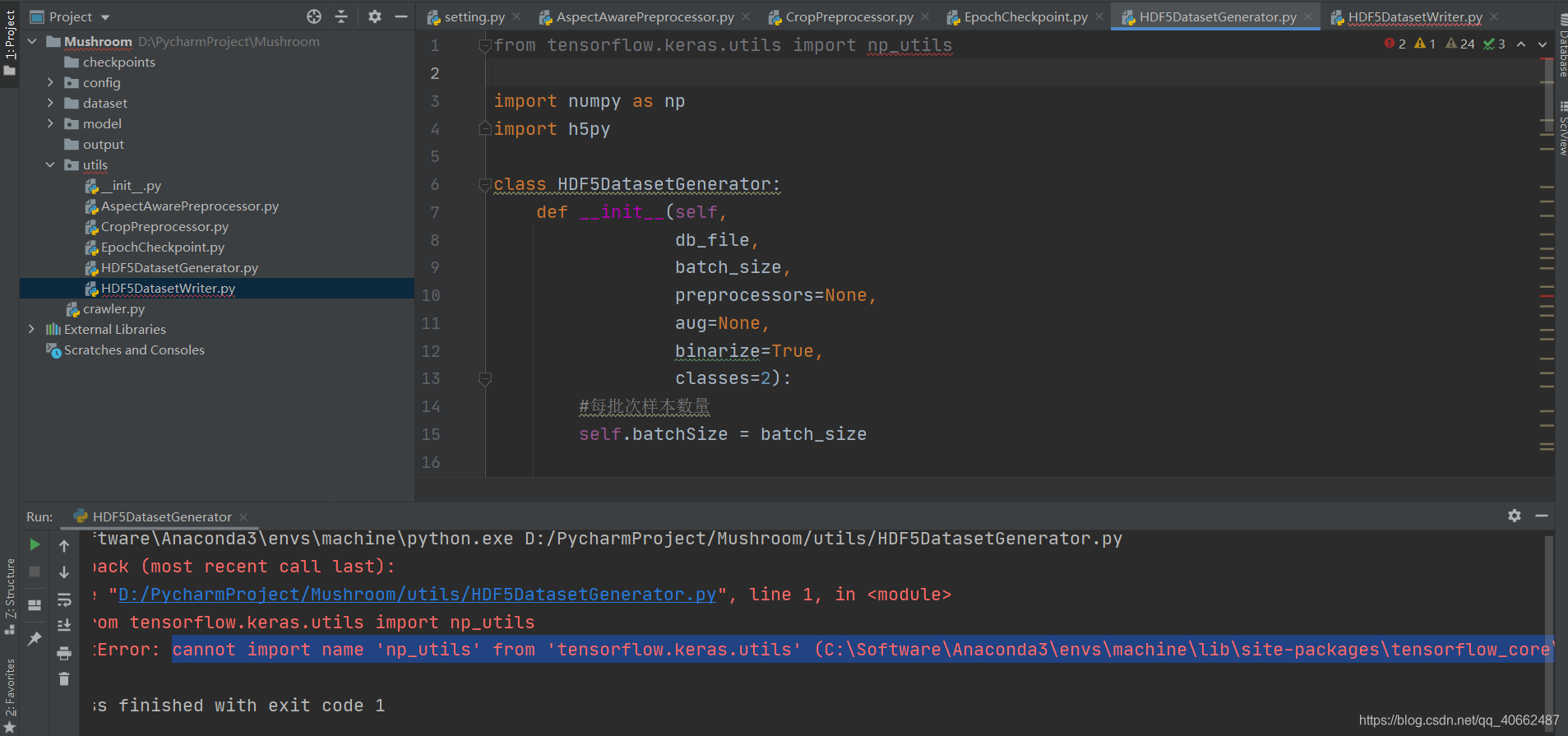Image resolution: width=1568 pixels, height=736 pixels.
Task: Click the typo count checkmark indicator
Action: click(1494, 44)
